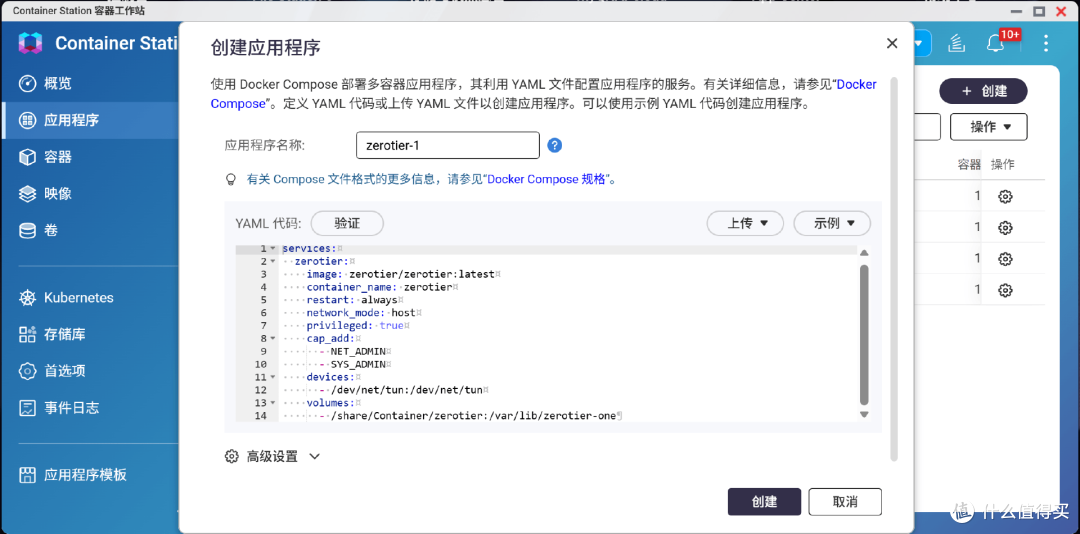This screenshot has width=1080, height=534.
Task: Click the 容器 cube icon
Action: click(27, 157)
